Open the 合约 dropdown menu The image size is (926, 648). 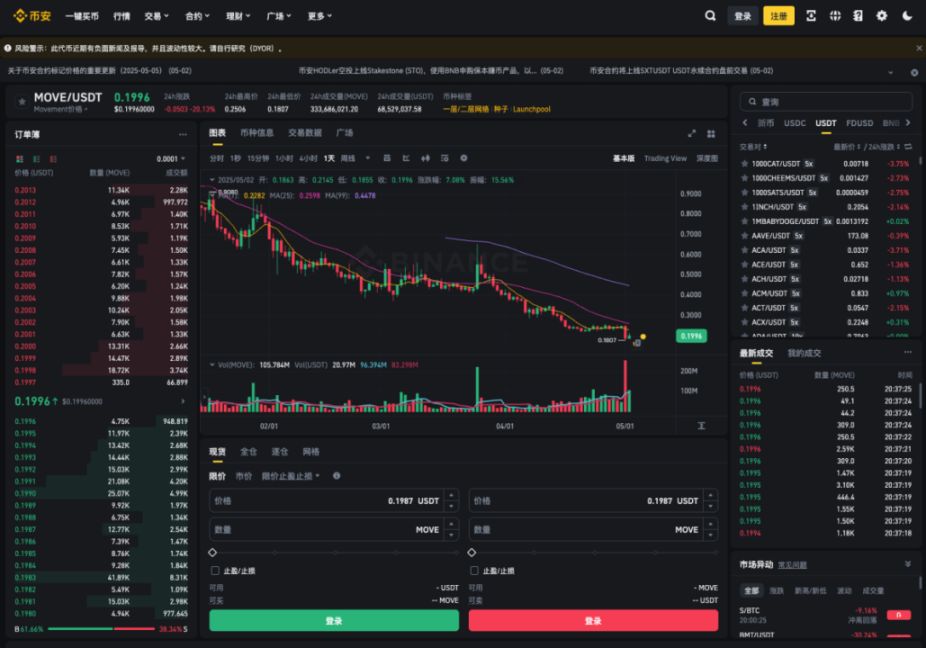pos(197,16)
